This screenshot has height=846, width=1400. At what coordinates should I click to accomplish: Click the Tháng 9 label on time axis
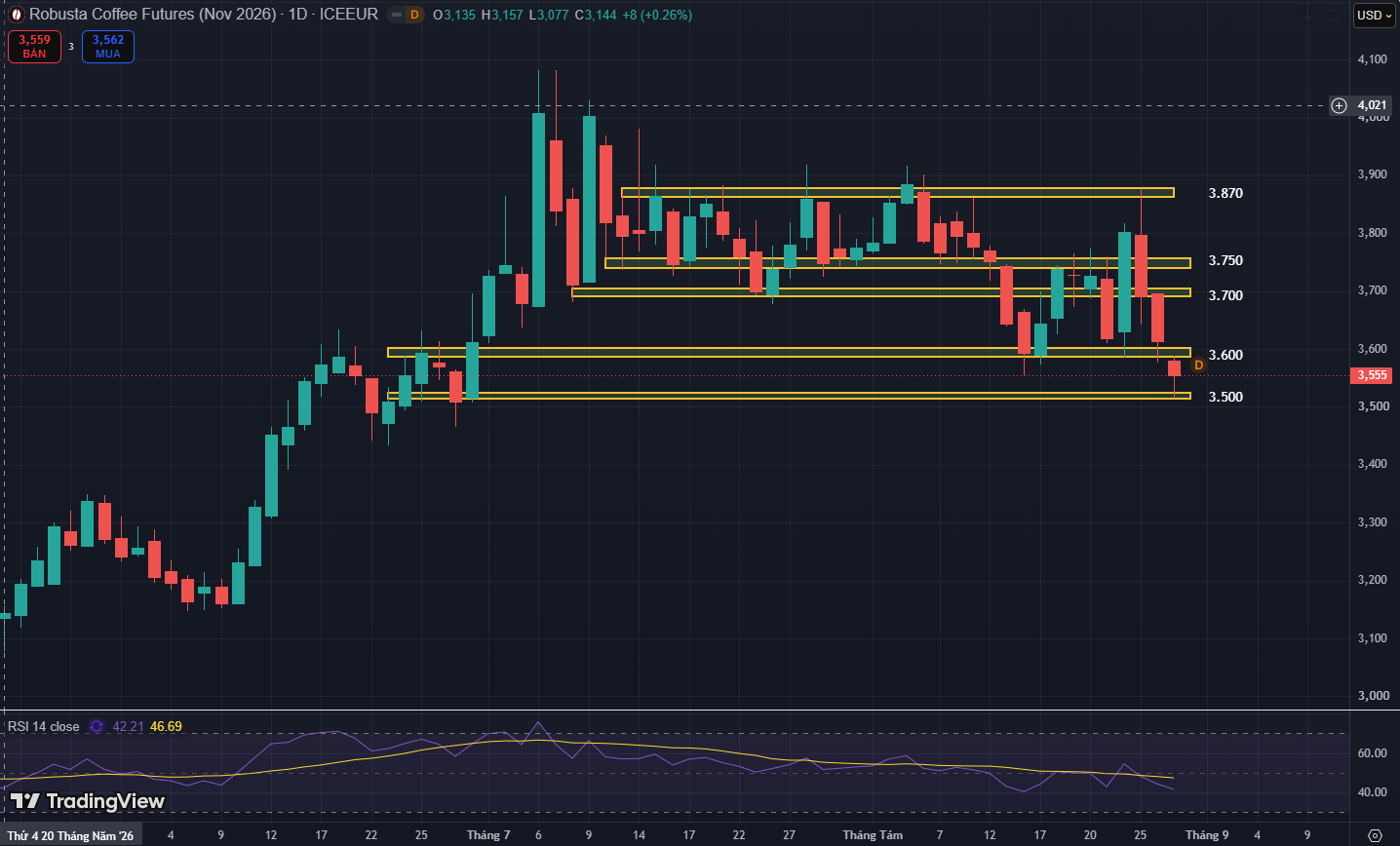pyautogui.click(x=1207, y=835)
